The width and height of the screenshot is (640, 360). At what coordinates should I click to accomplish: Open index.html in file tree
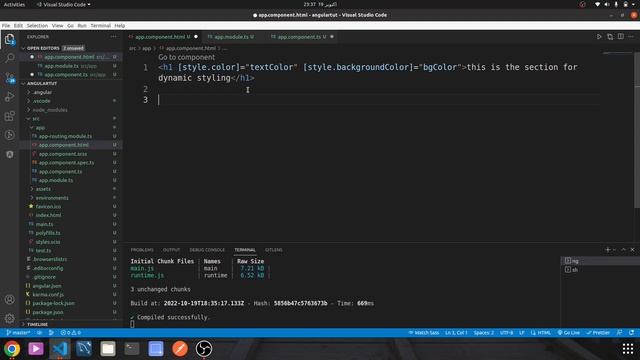pyautogui.click(x=48, y=215)
